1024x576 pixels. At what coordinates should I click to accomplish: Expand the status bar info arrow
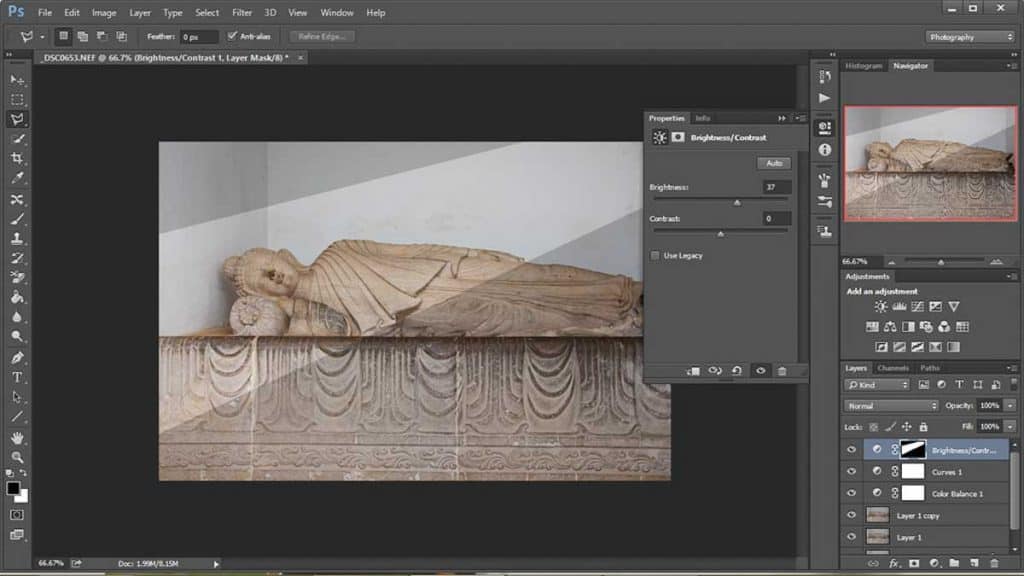(216, 564)
